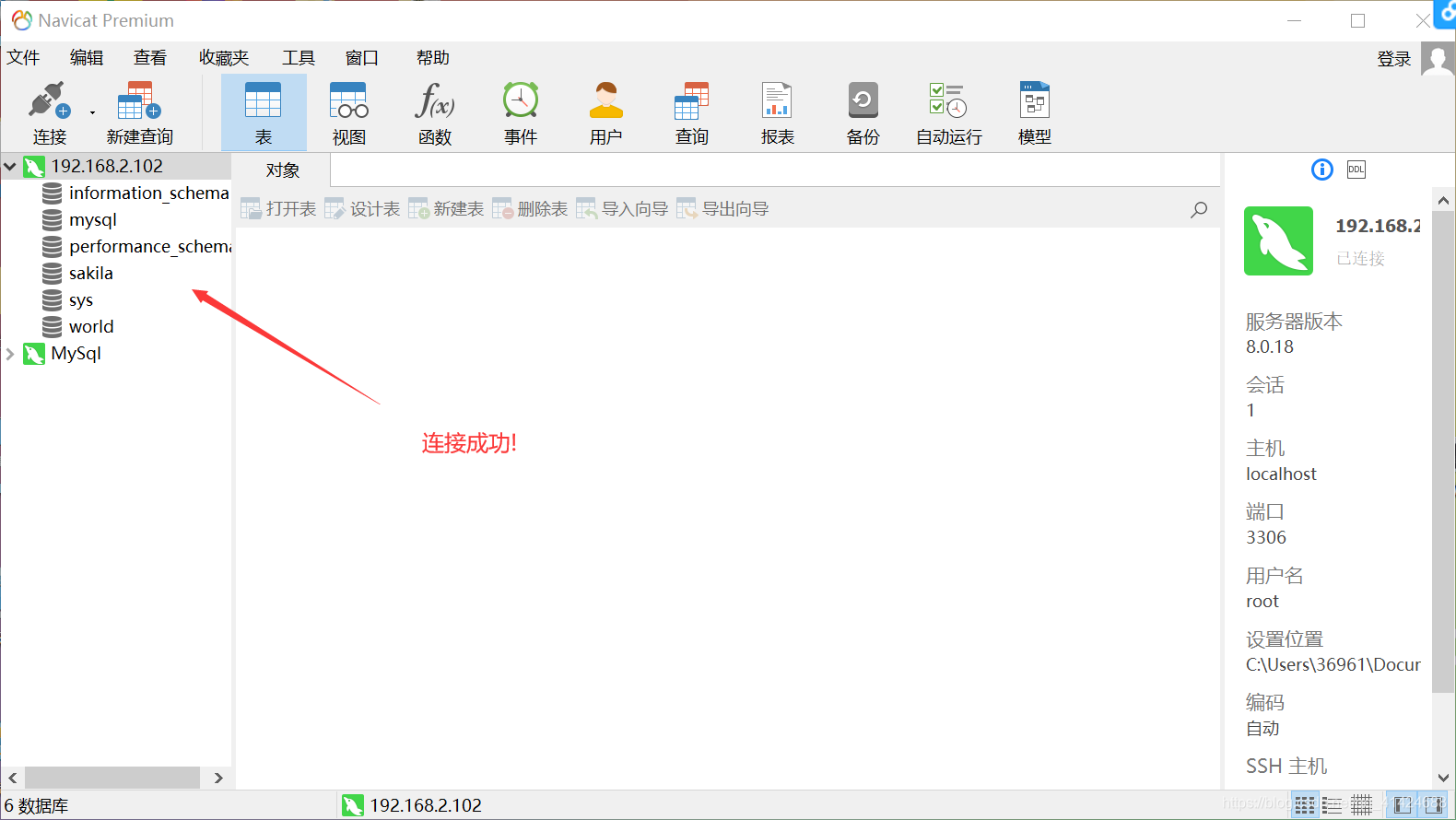
Task: Open the View (查看) menu
Action: [x=150, y=58]
